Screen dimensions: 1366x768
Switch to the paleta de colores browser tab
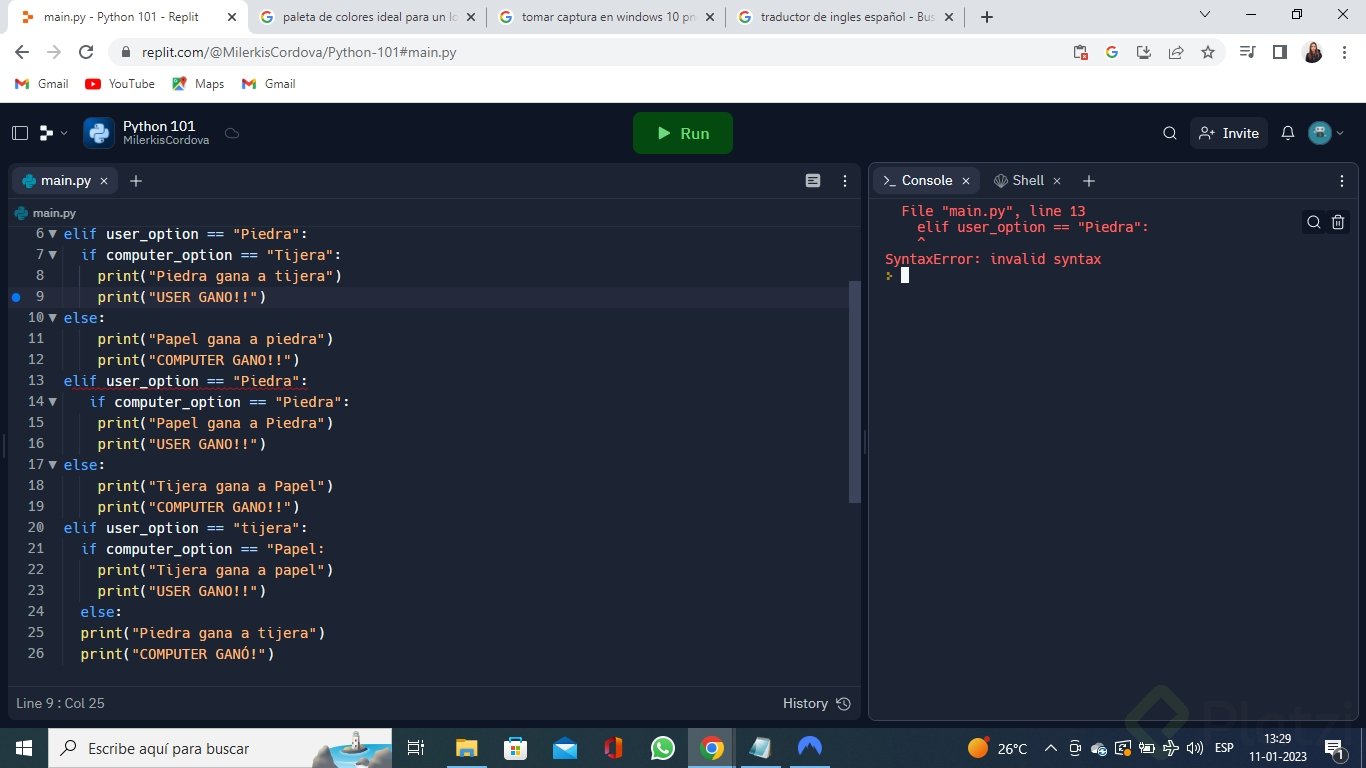tap(368, 17)
